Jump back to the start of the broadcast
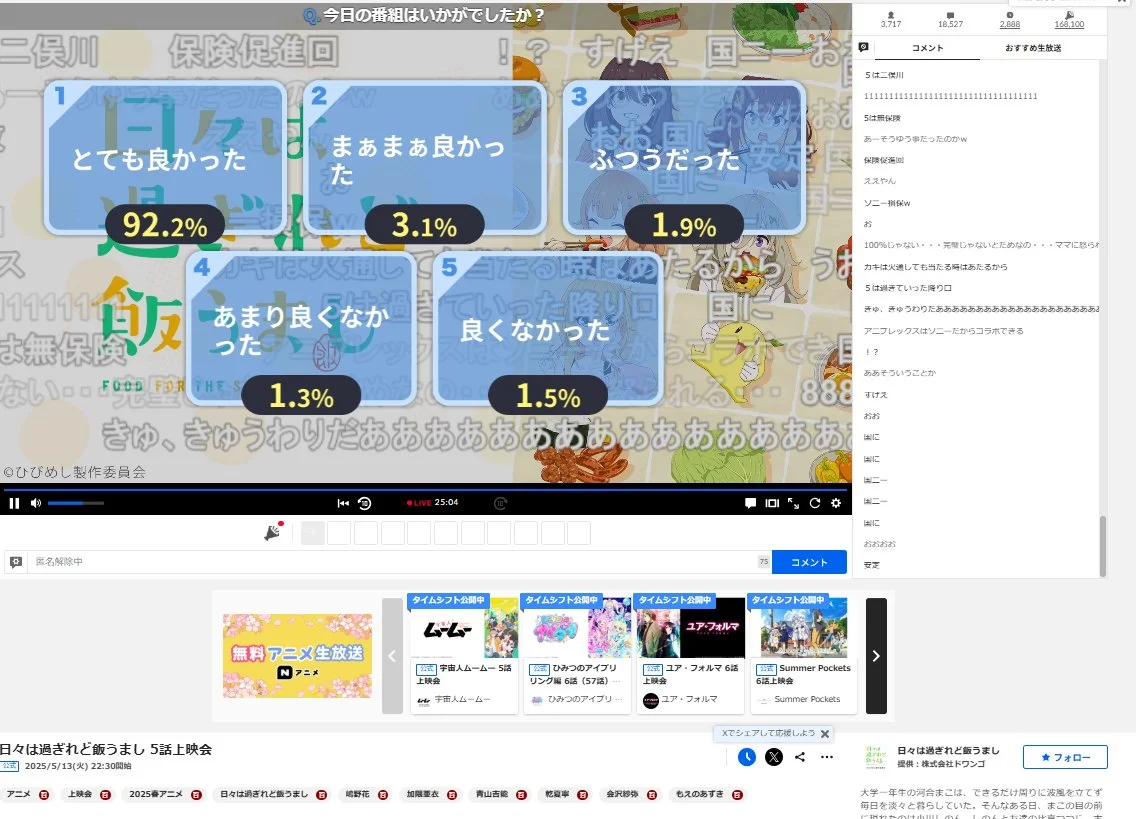 (343, 503)
